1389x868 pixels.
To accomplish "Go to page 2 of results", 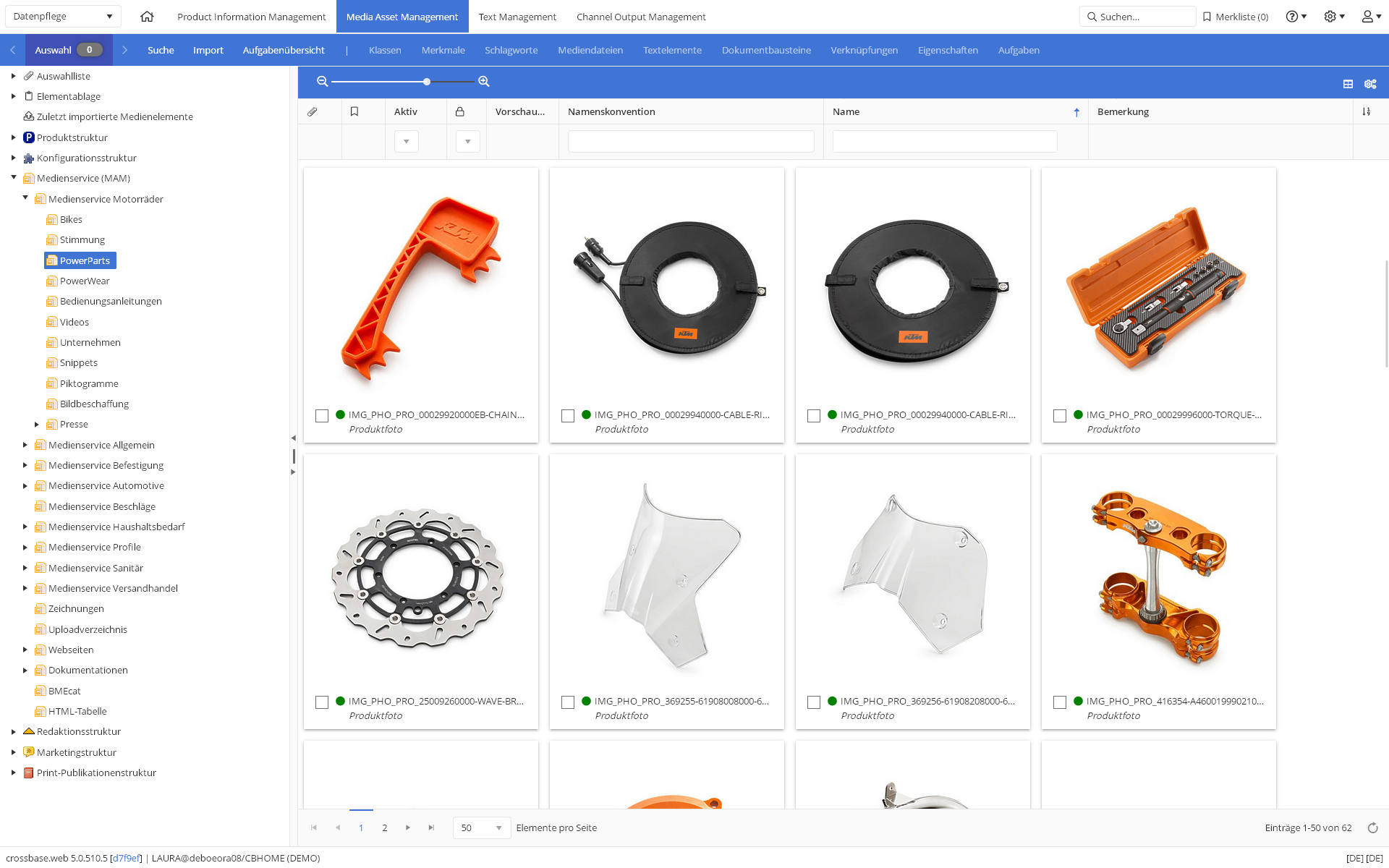I will 385,827.
